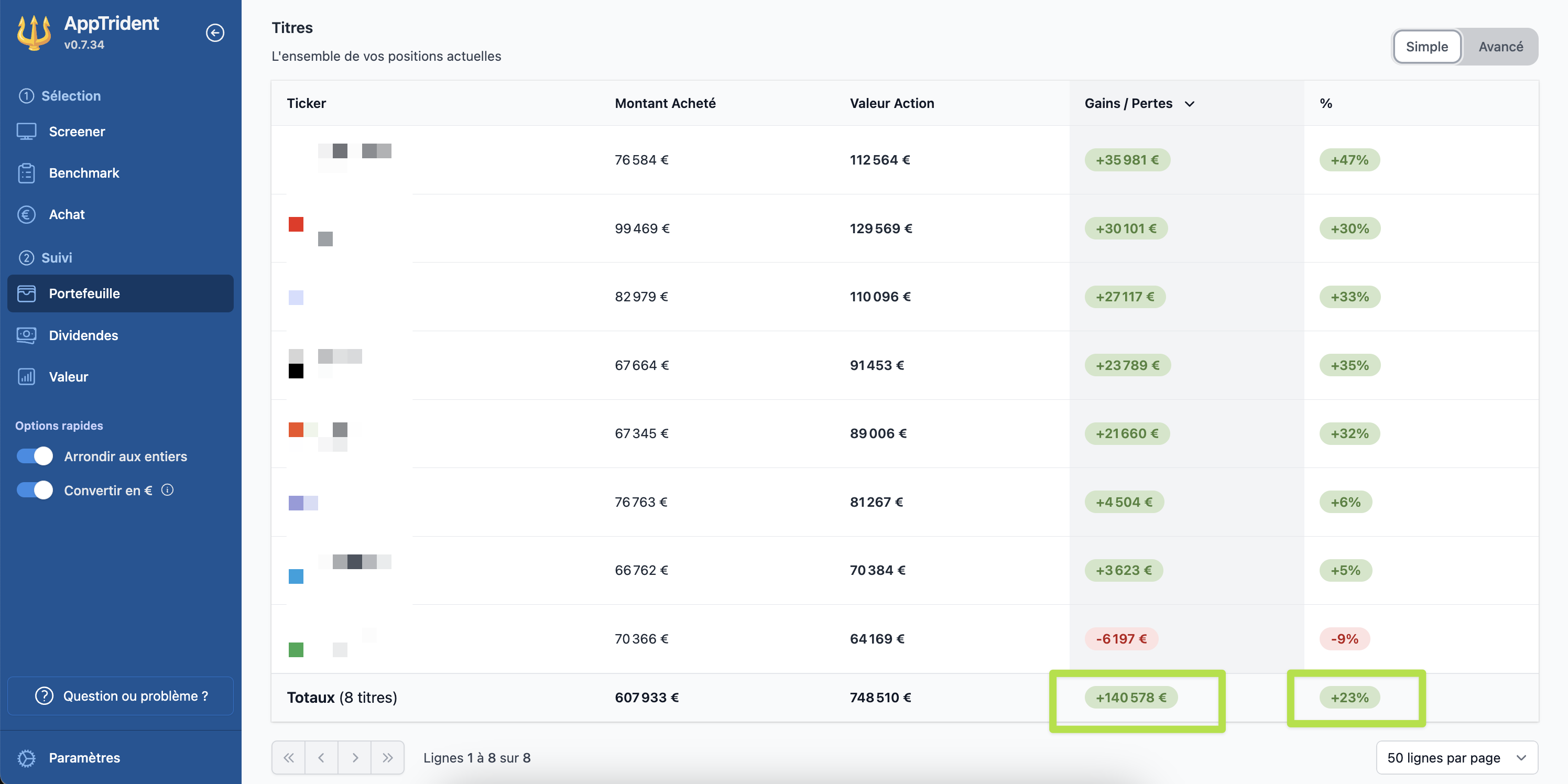The width and height of the screenshot is (1568, 784).
Task: Click the +23% total percentage badge
Action: (x=1349, y=698)
